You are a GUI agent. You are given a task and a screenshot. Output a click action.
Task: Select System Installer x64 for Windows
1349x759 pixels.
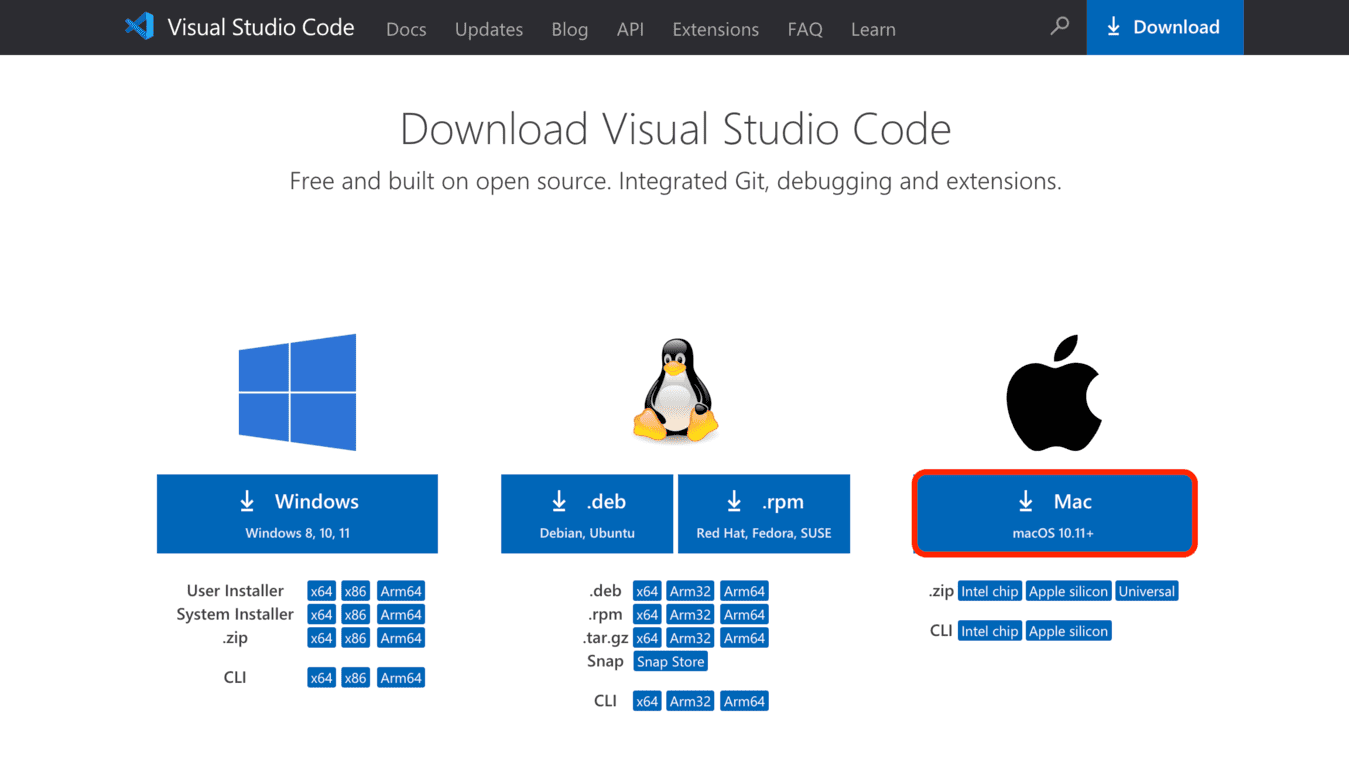pos(321,615)
